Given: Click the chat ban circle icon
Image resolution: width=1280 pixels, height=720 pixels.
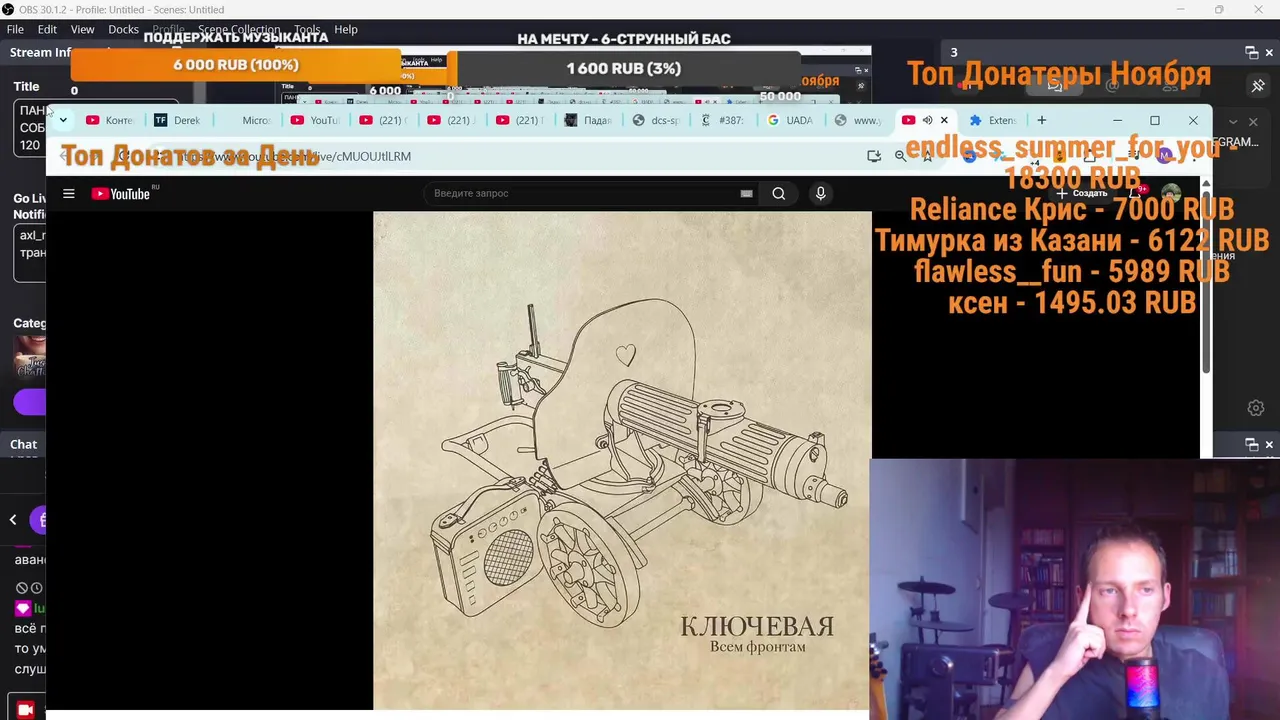Looking at the screenshot, I should pos(21,588).
